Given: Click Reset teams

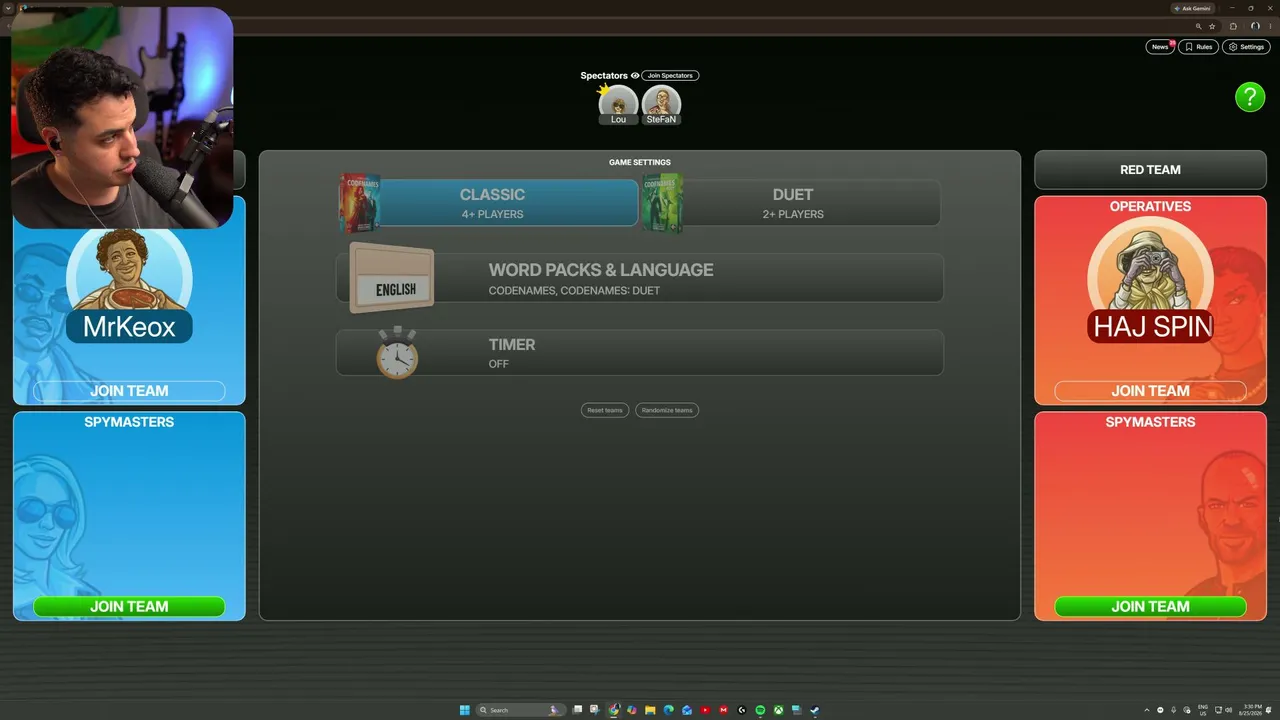Looking at the screenshot, I should tap(605, 410).
